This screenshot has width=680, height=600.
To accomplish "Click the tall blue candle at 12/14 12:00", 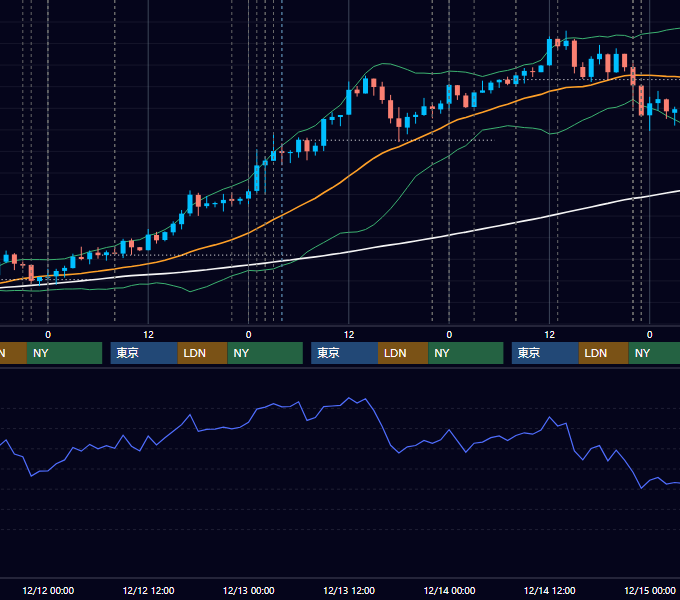I will pos(549,52).
